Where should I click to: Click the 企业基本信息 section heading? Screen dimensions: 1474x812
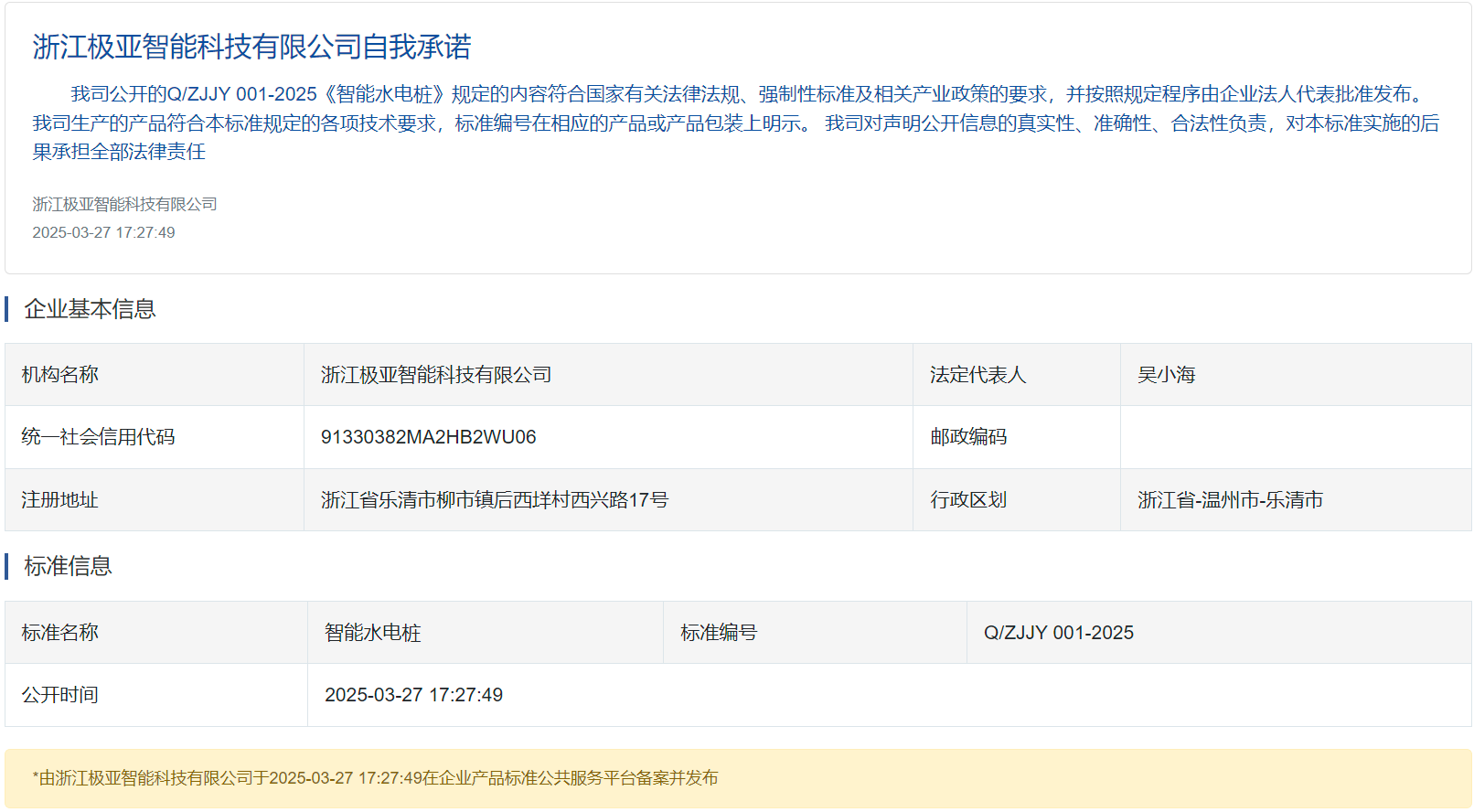[90, 309]
